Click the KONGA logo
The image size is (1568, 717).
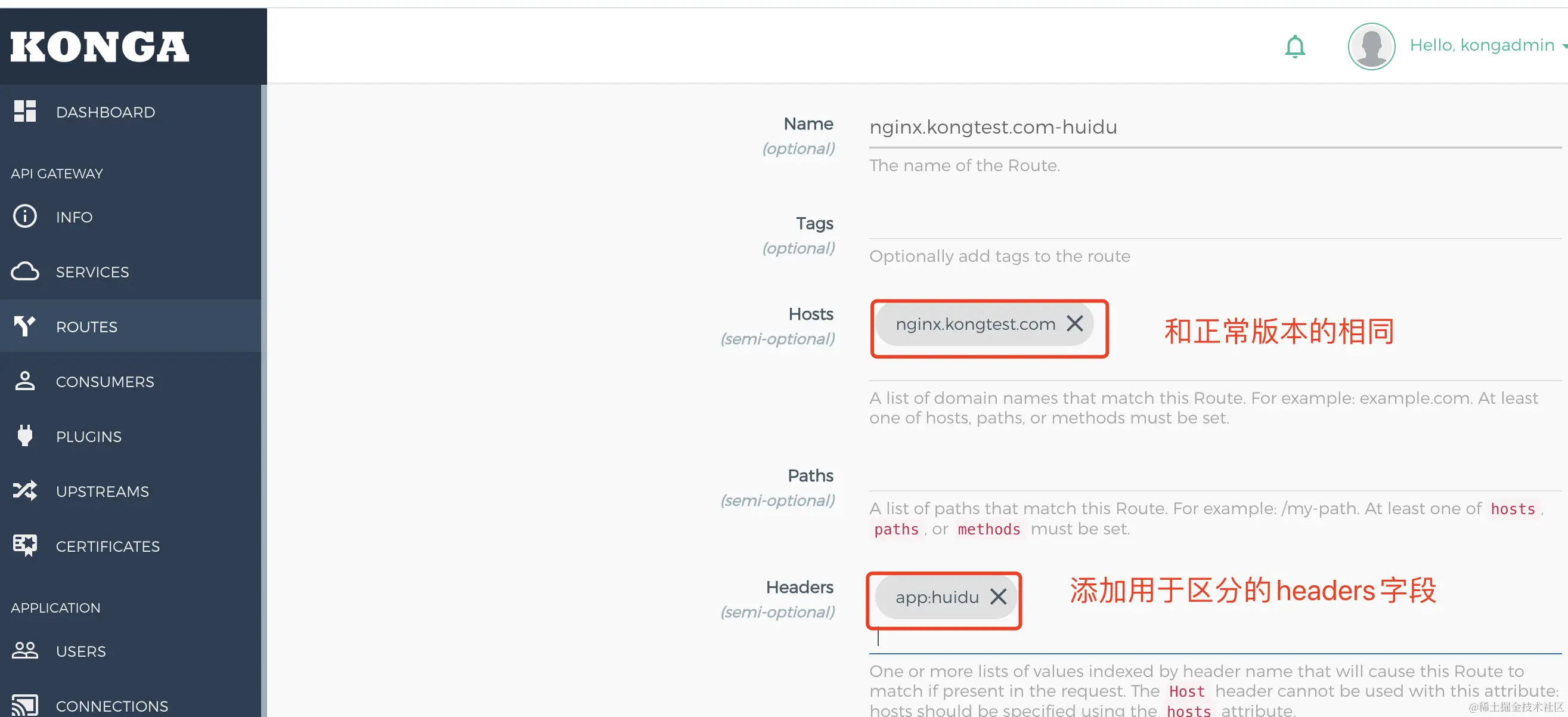pyautogui.click(x=100, y=47)
